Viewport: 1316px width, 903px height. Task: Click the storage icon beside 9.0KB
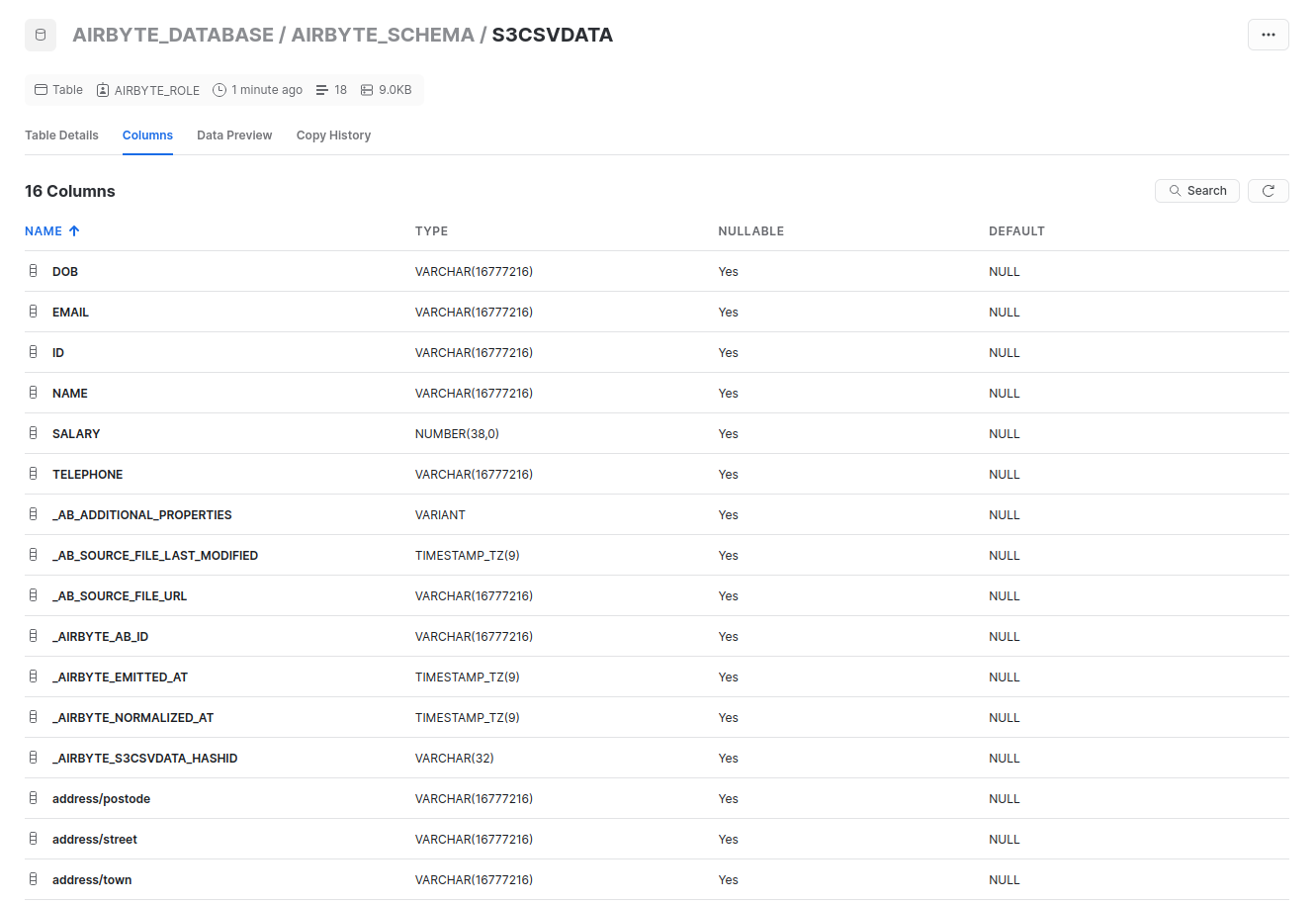tap(366, 89)
